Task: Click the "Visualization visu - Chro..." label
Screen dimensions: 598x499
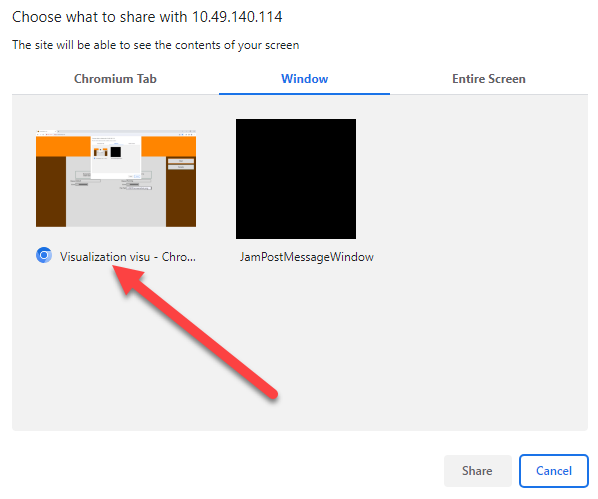Action: coord(128,257)
